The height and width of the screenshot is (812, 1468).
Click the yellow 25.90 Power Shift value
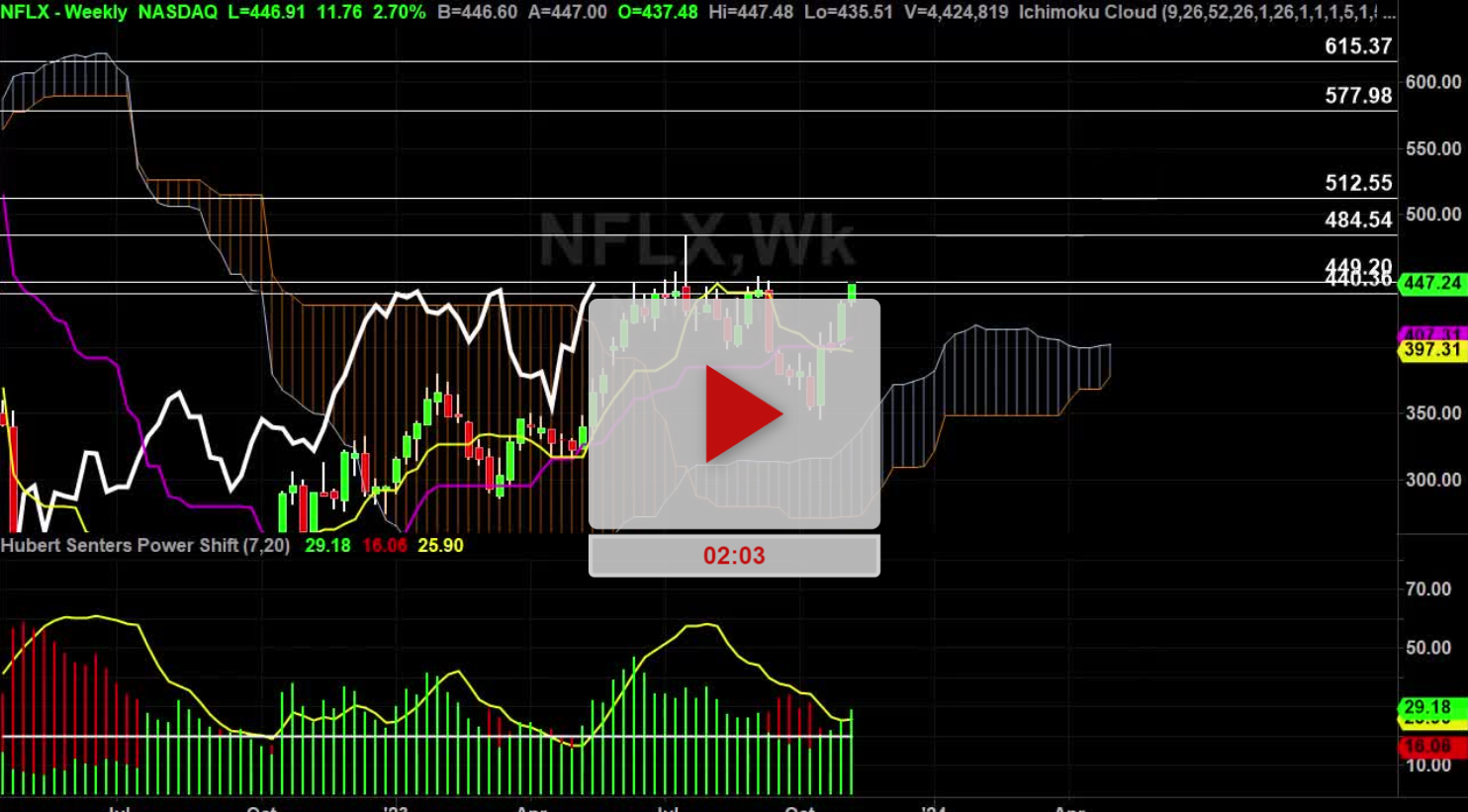[x=443, y=544]
